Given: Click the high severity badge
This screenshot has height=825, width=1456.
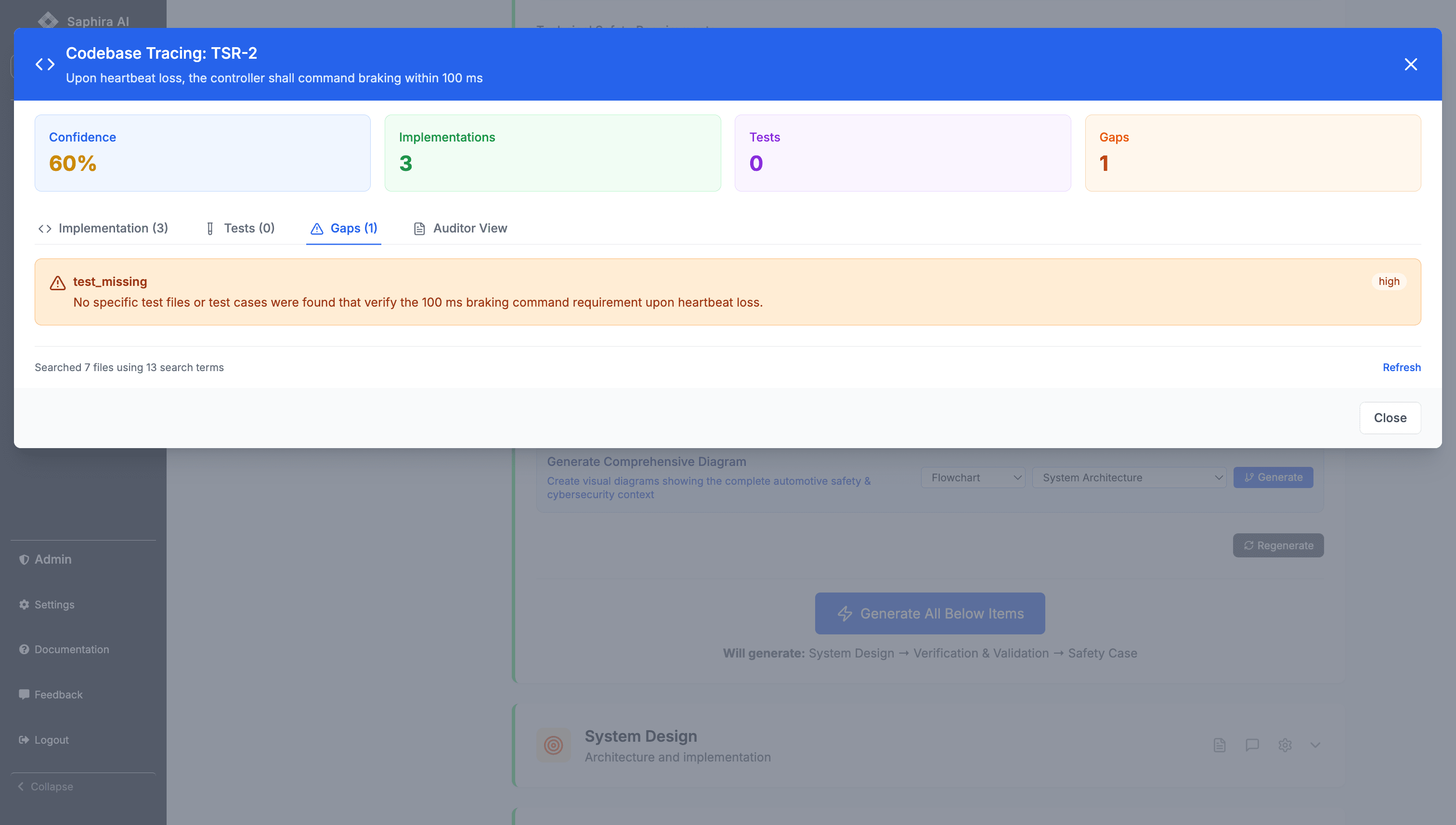Looking at the screenshot, I should (x=1389, y=282).
